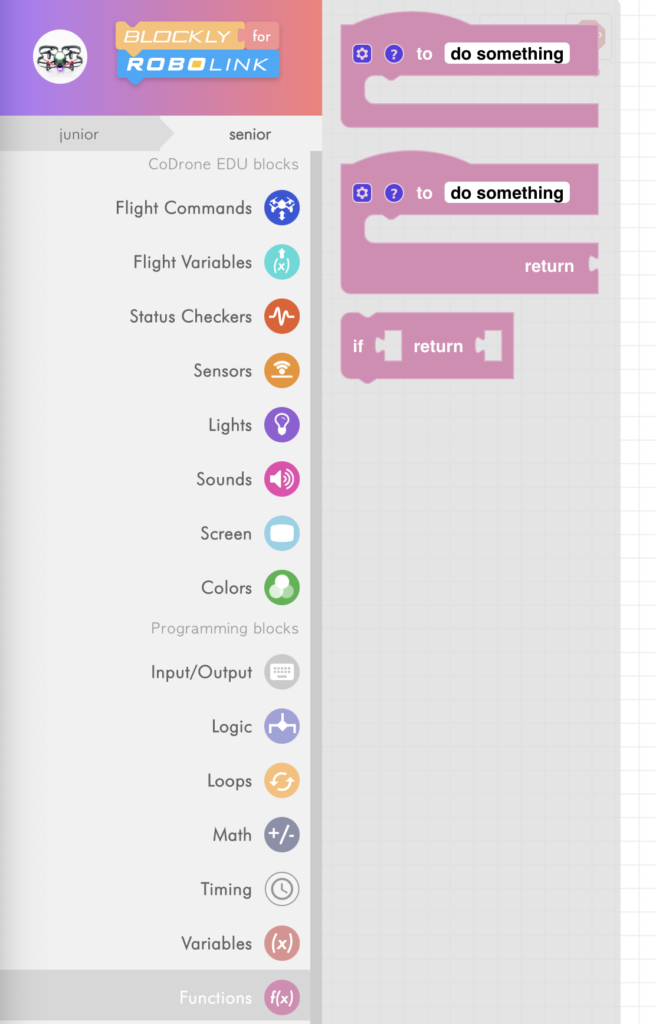
Task: Switch to the senior tab
Action: (249, 134)
